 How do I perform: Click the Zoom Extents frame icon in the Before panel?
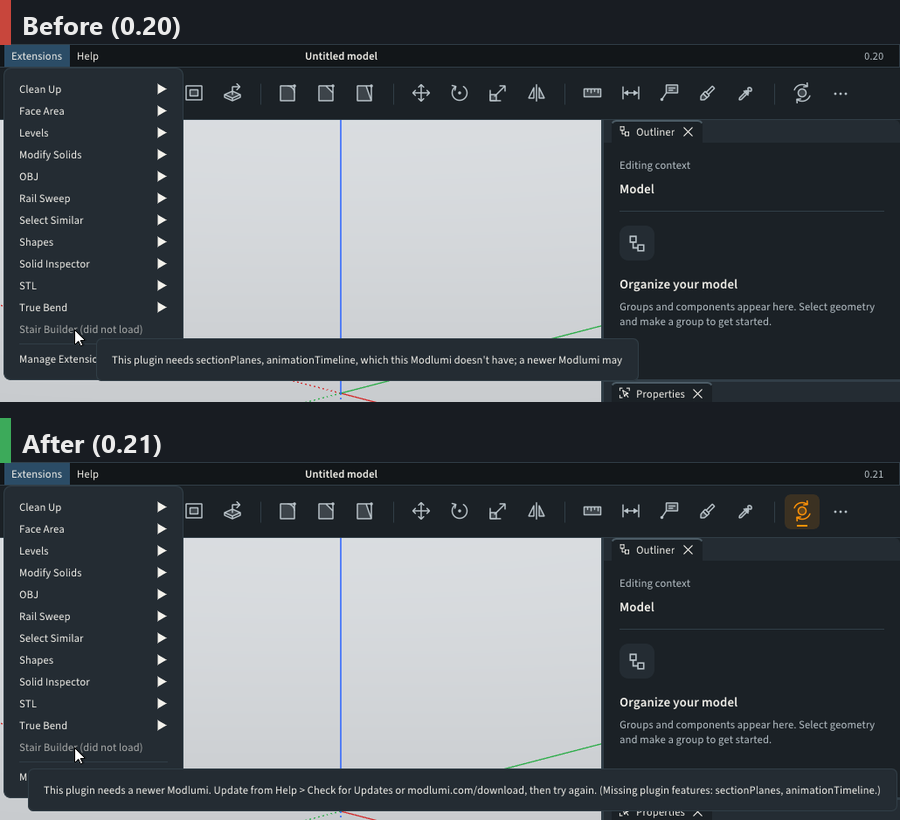click(x=194, y=93)
